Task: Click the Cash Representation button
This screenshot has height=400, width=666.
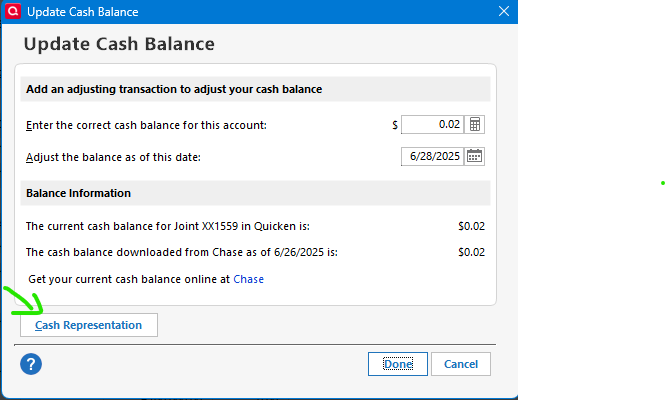Action: 89,325
